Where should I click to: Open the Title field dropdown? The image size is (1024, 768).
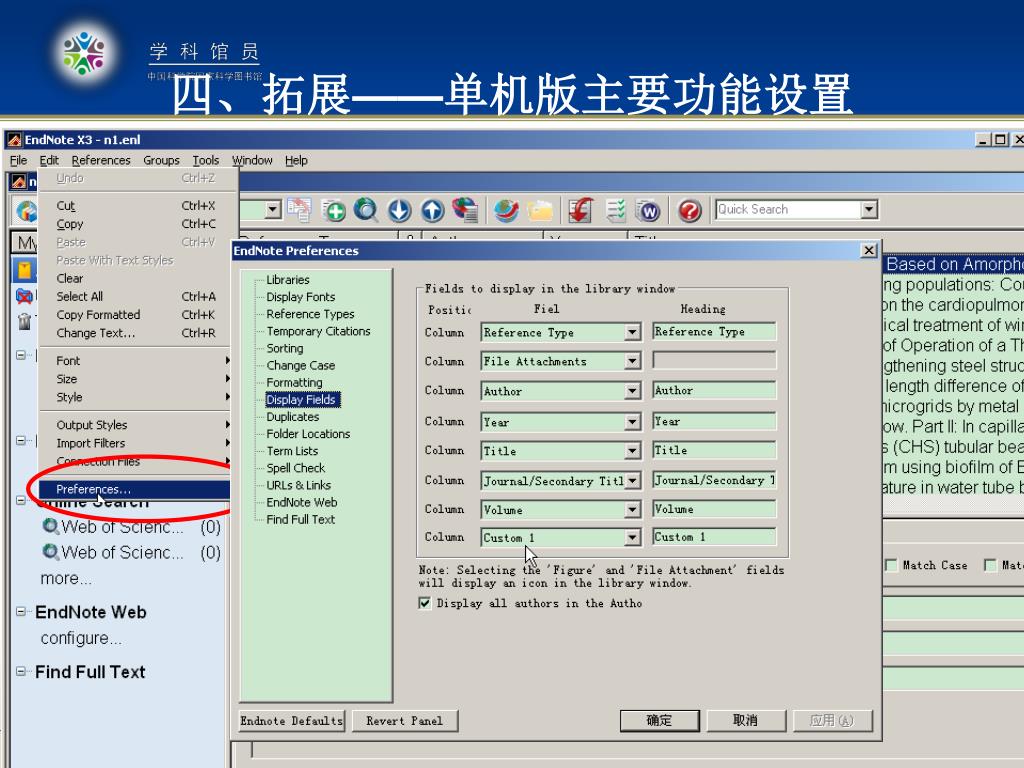632,451
